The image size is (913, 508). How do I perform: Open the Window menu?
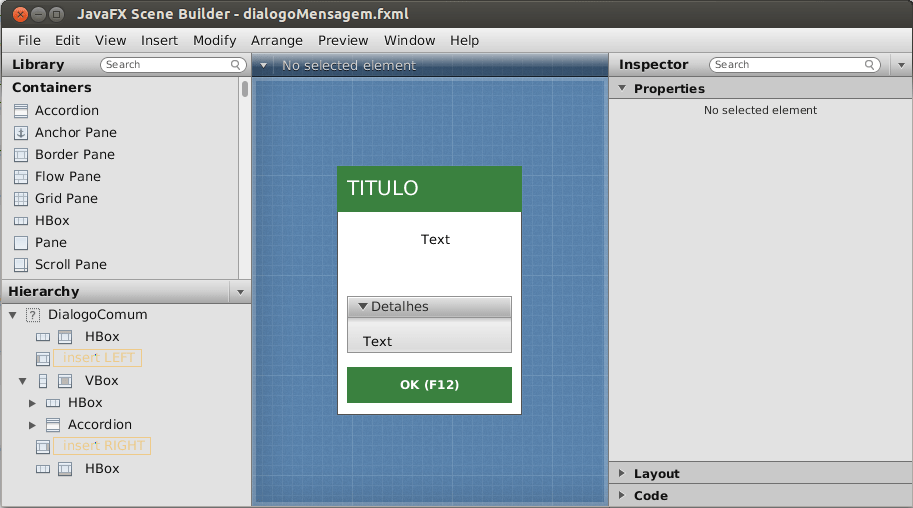point(409,40)
